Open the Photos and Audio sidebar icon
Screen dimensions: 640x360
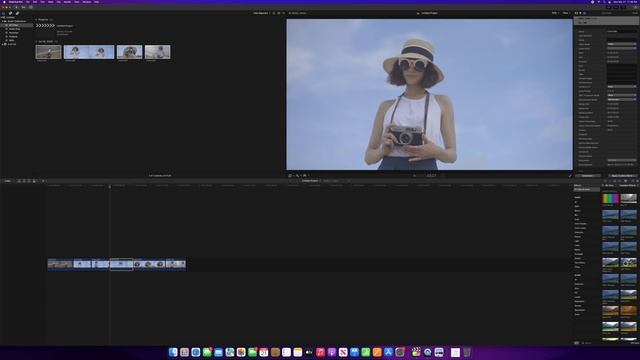pyautogui.click(x=10, y=13)
